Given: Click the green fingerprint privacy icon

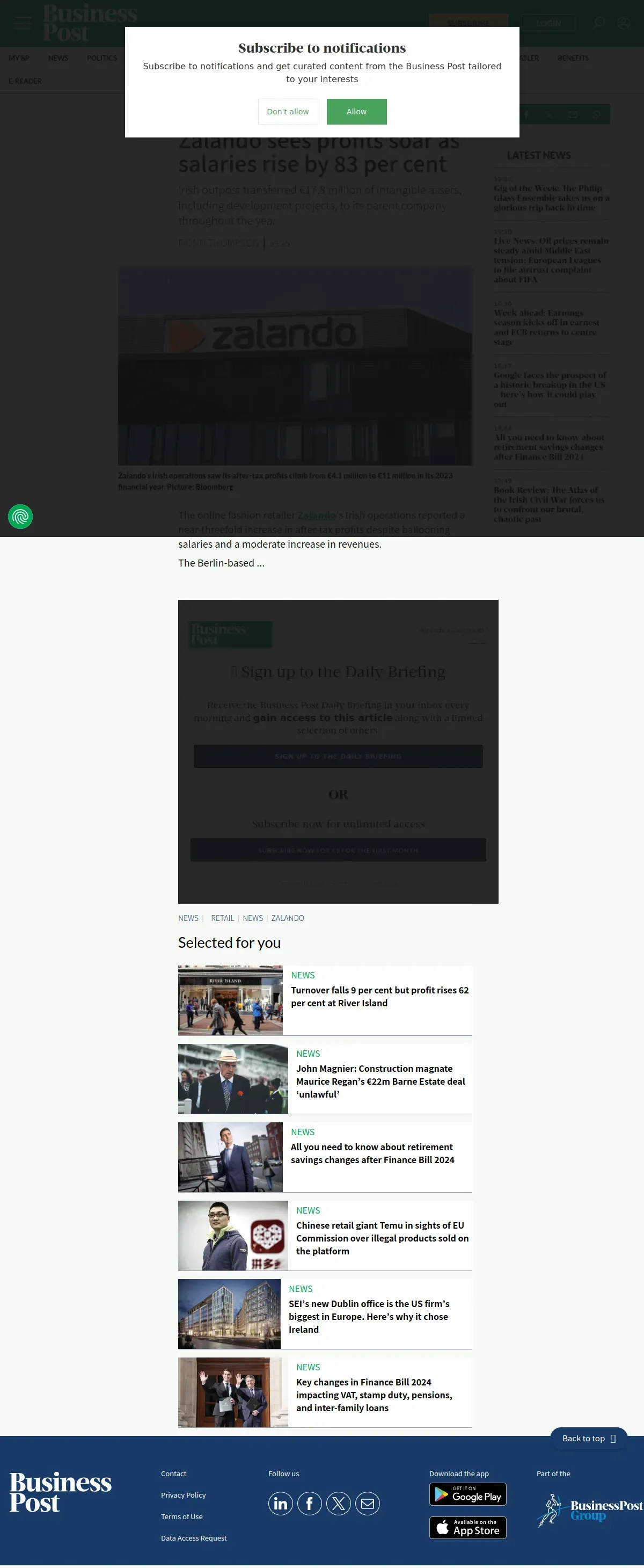Looking at the screenshot, I should click(x=20, y=517).
